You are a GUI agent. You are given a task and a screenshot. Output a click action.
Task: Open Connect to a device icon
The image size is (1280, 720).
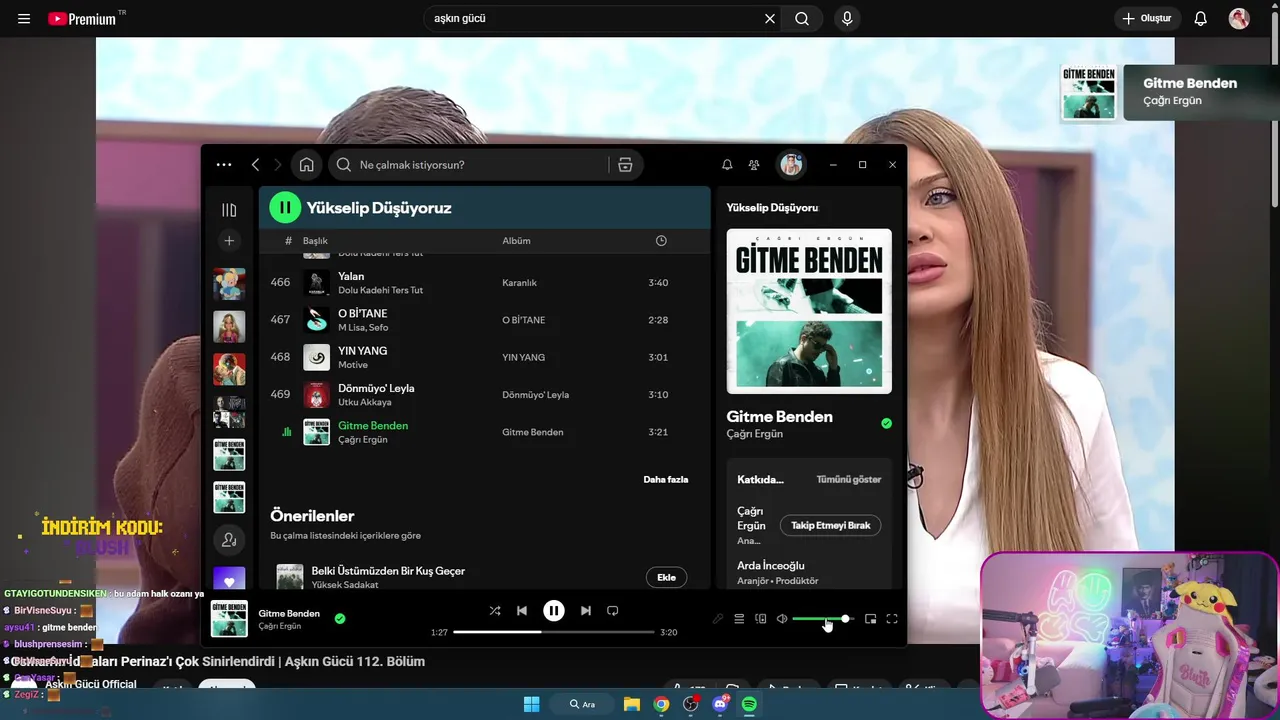click(x=760, y=619)
